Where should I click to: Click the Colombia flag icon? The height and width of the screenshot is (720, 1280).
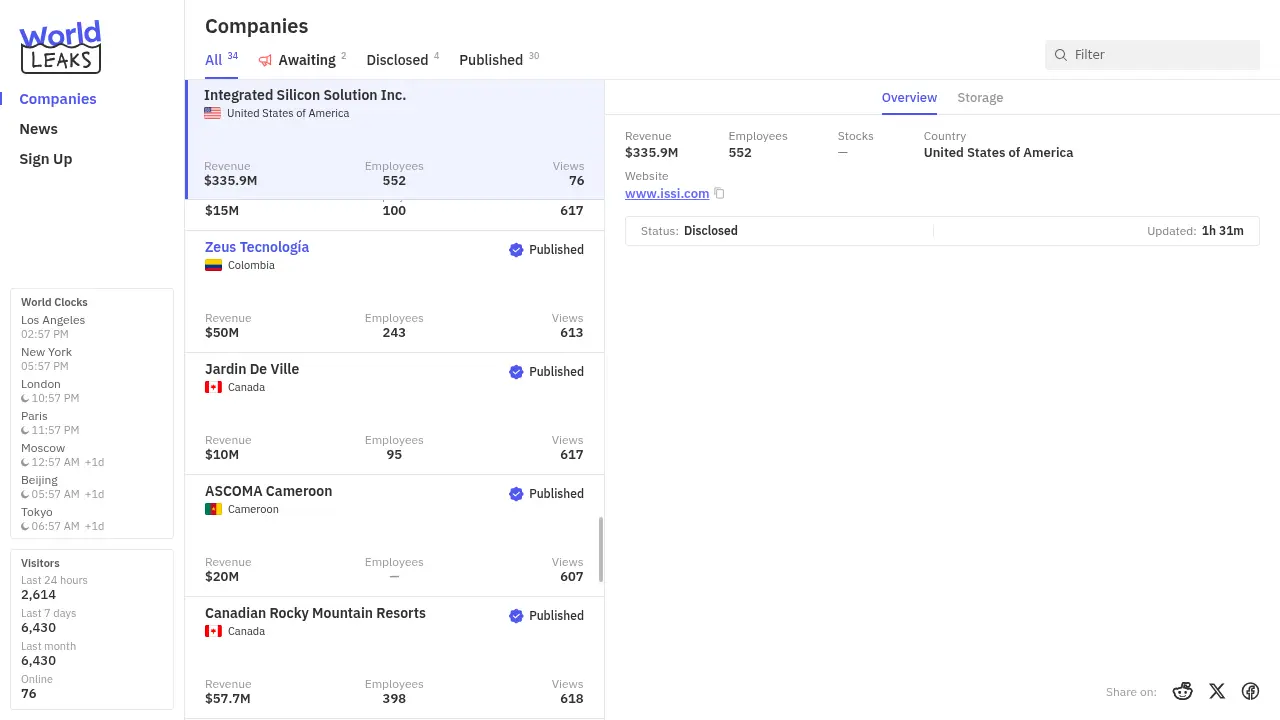[x=213, y=265]
